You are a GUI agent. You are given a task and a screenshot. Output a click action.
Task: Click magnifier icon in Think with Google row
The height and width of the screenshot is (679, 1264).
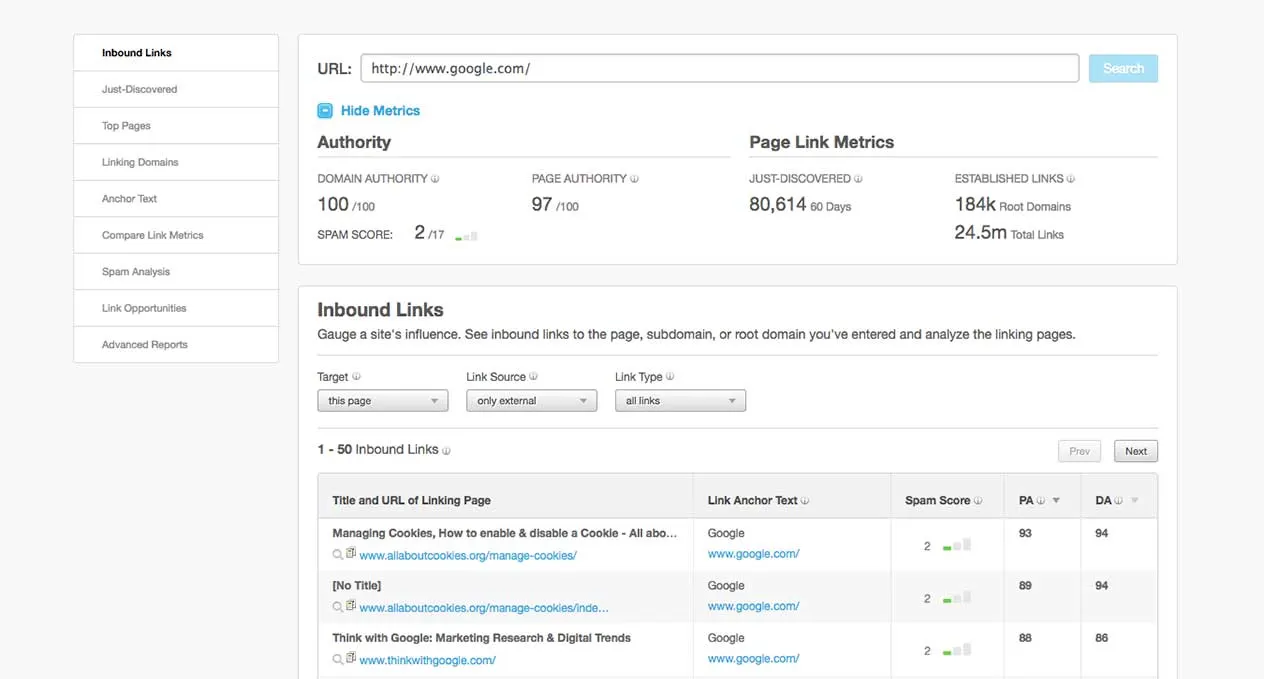[x=338, y=660]
